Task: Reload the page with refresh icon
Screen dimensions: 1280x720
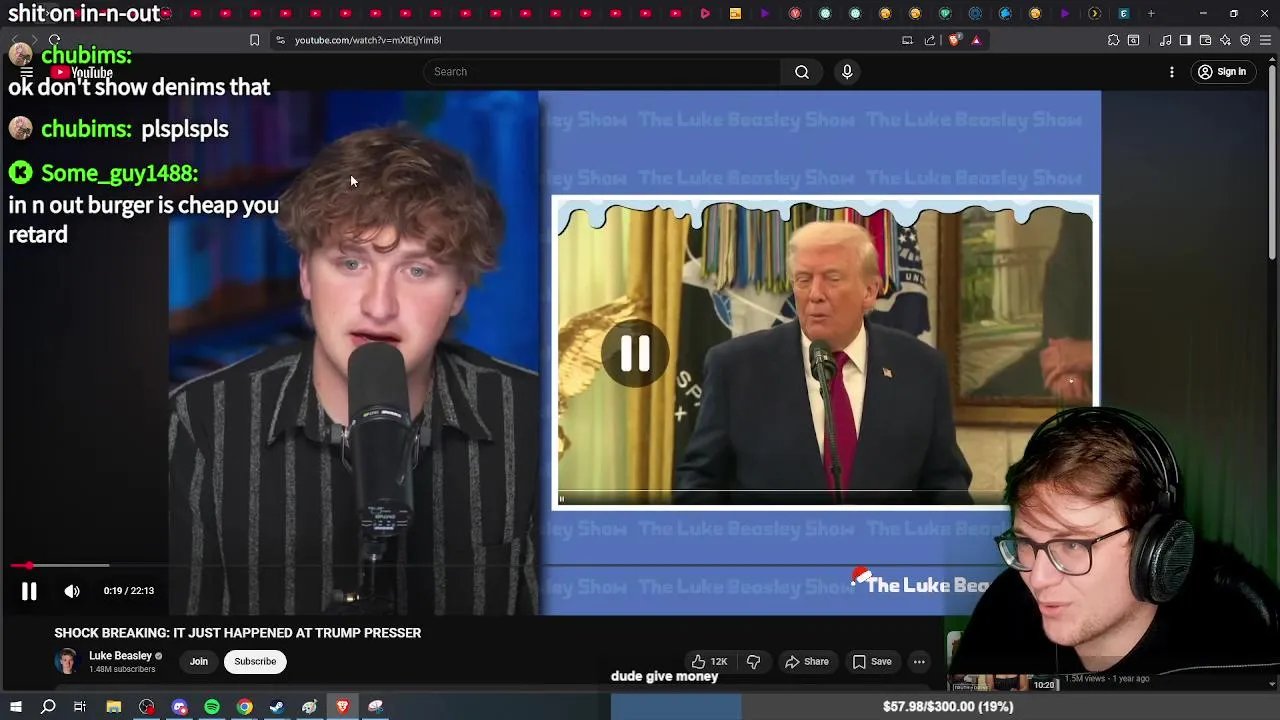Action: 54,40
